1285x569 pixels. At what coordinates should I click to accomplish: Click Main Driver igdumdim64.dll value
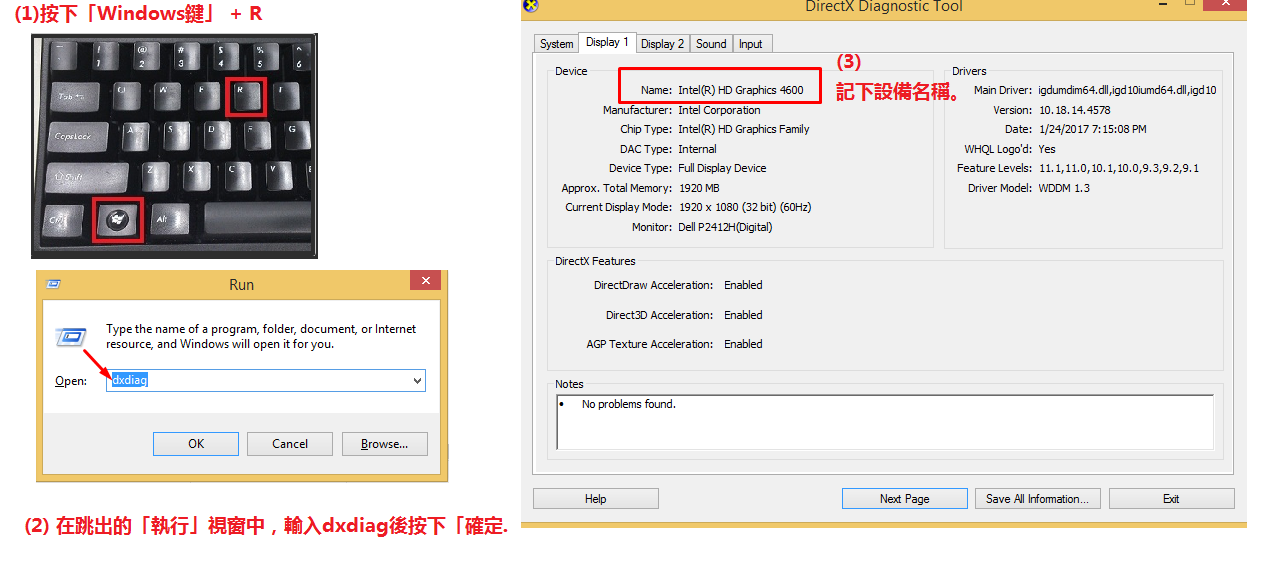[1127, 90]
